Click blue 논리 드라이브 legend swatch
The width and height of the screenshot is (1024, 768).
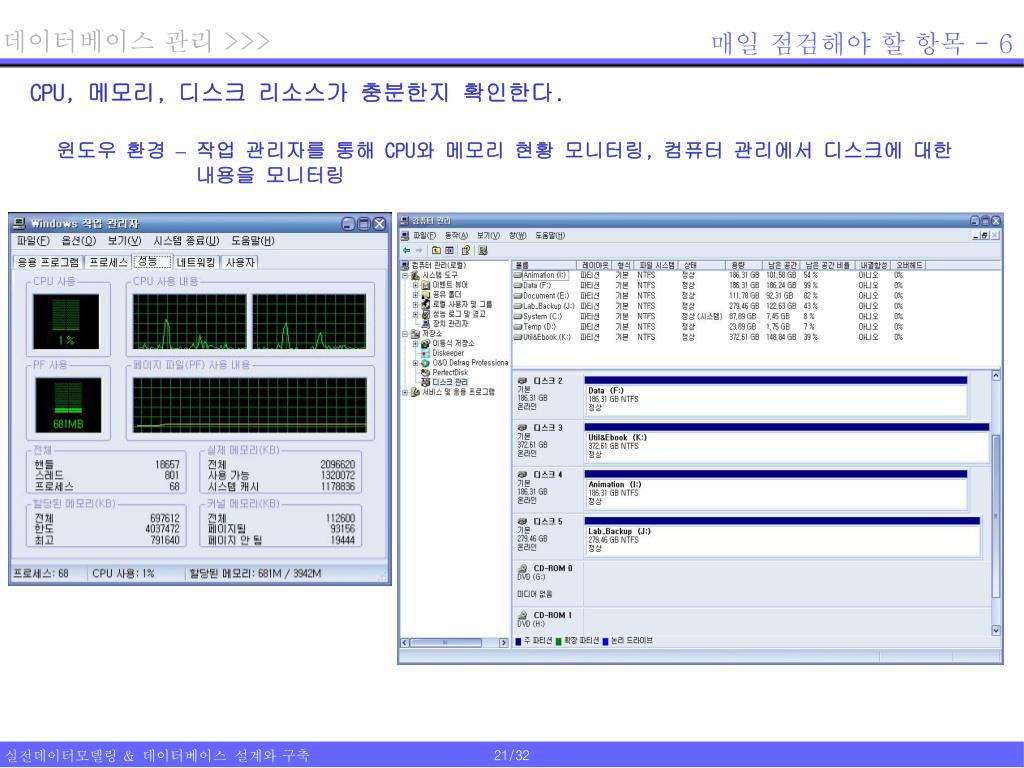click(605, 641)
